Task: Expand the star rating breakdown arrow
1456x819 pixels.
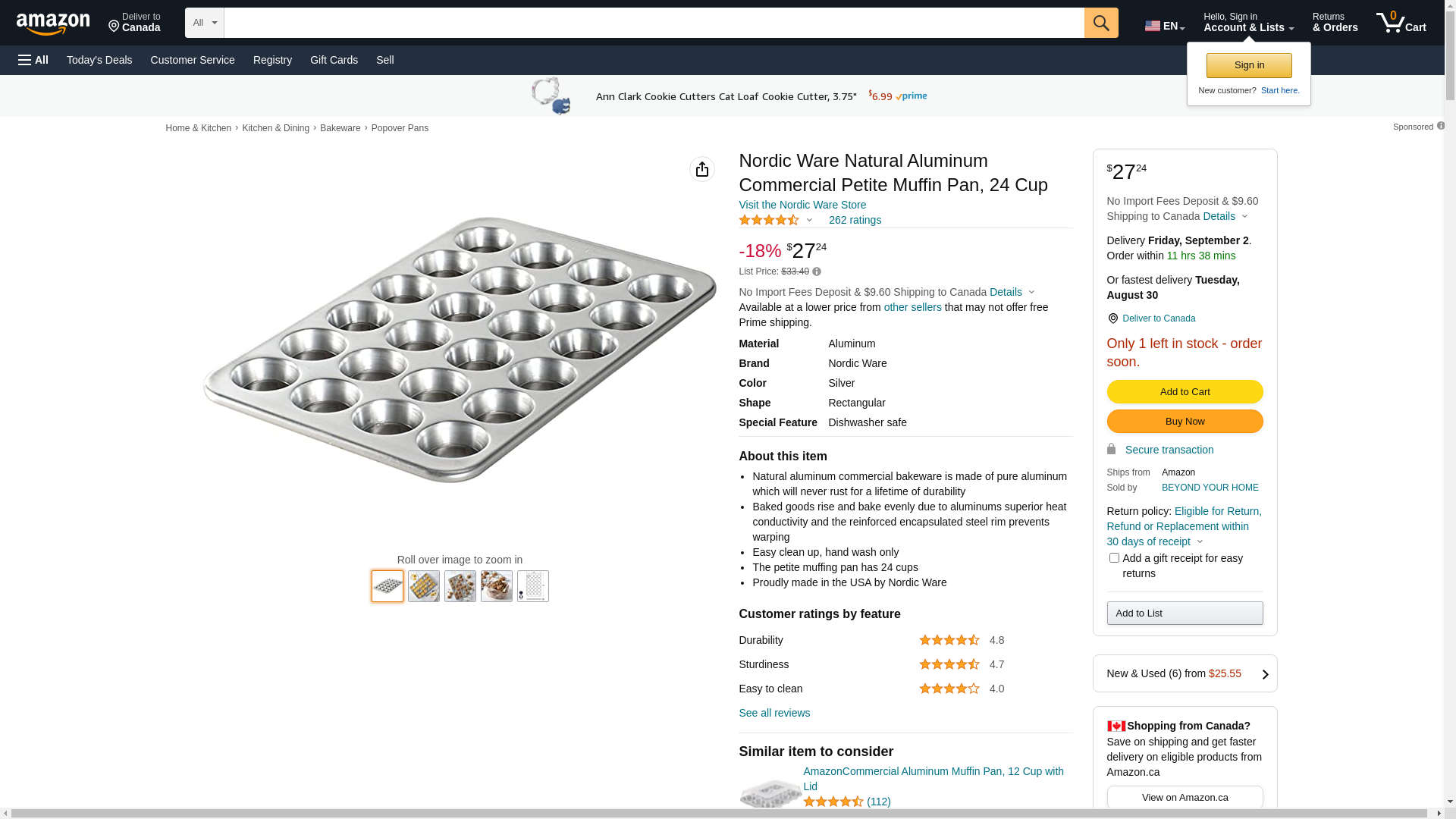Action: tap(809, 220)
